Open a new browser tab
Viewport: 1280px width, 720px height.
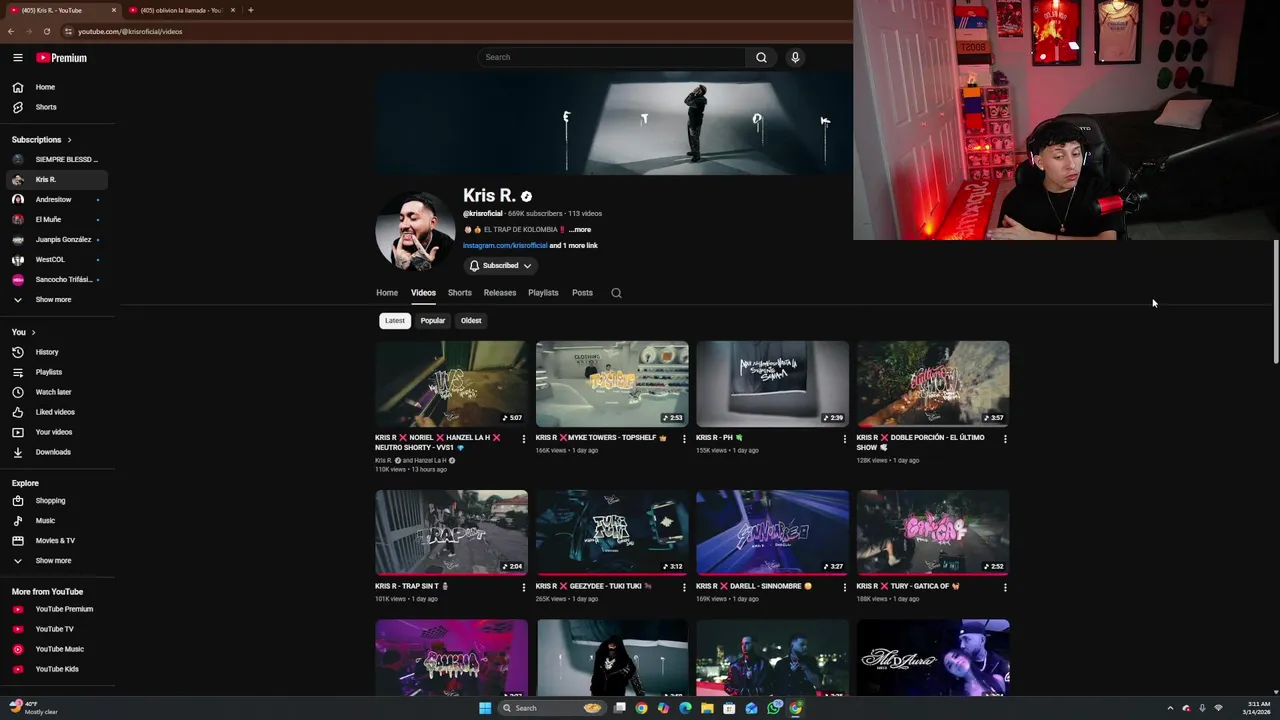tap(250, 10)
